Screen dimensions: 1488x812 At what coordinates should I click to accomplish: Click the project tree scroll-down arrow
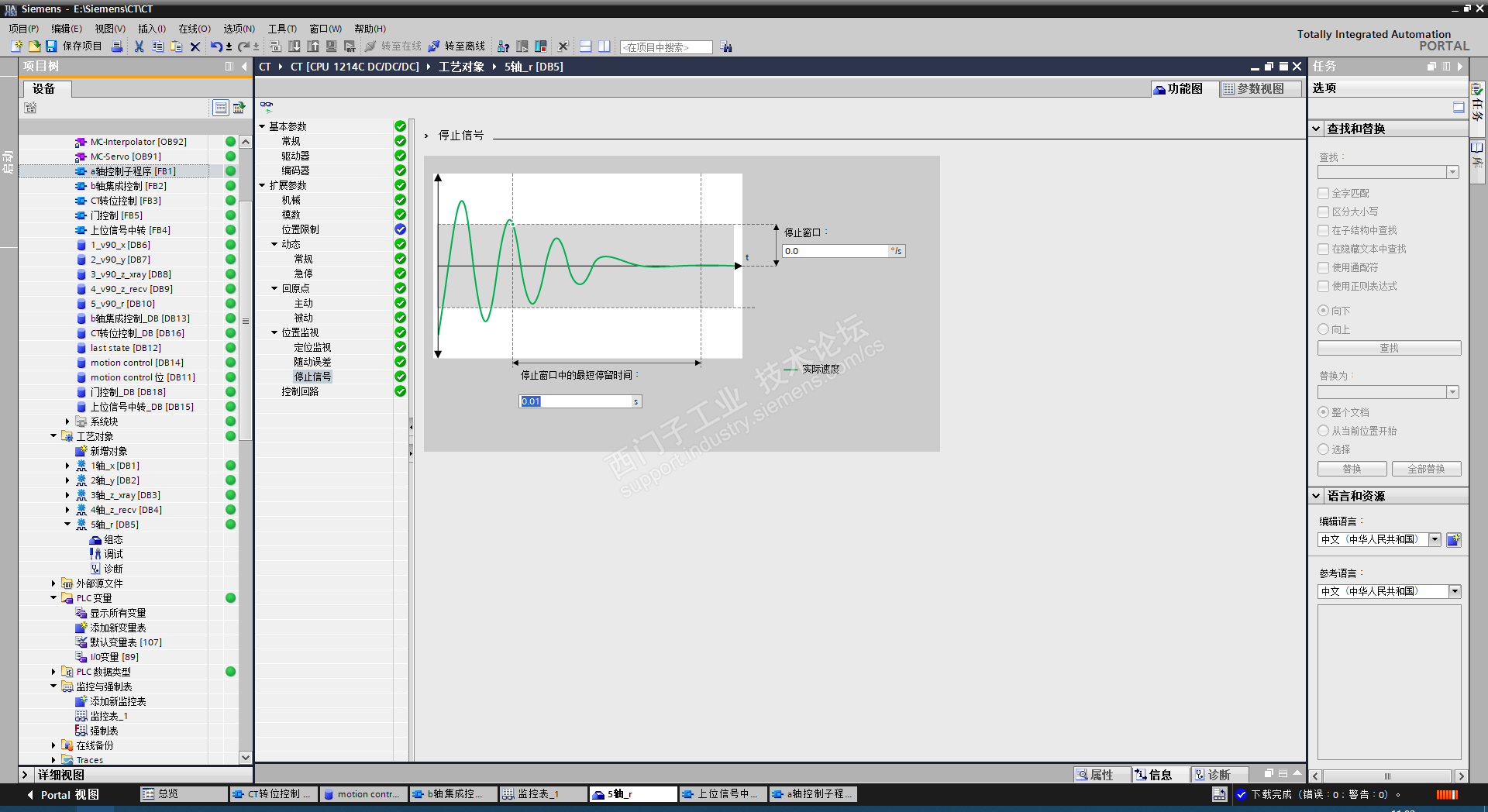(246, 758)
